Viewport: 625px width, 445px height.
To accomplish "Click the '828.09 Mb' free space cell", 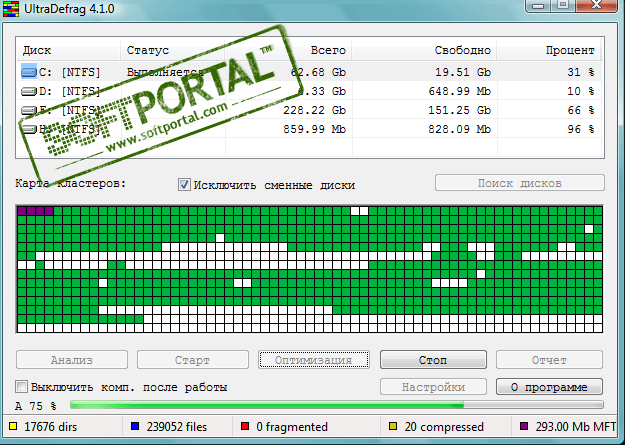I will click(x=460, y=129).
